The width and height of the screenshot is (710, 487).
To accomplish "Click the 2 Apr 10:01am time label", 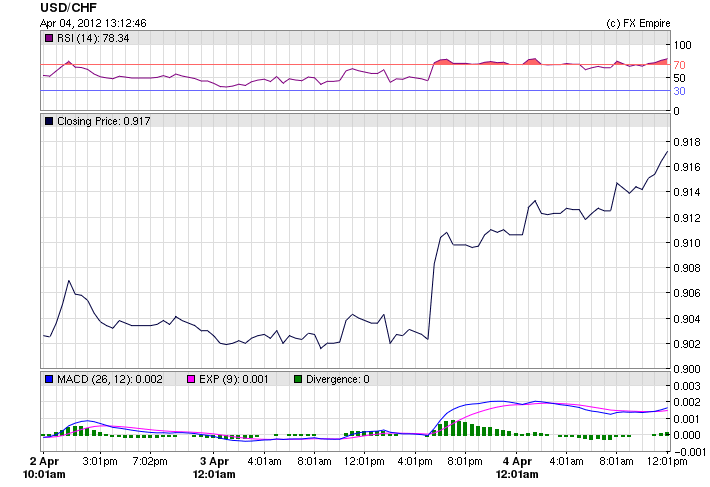I will click(x=44, y=468).
